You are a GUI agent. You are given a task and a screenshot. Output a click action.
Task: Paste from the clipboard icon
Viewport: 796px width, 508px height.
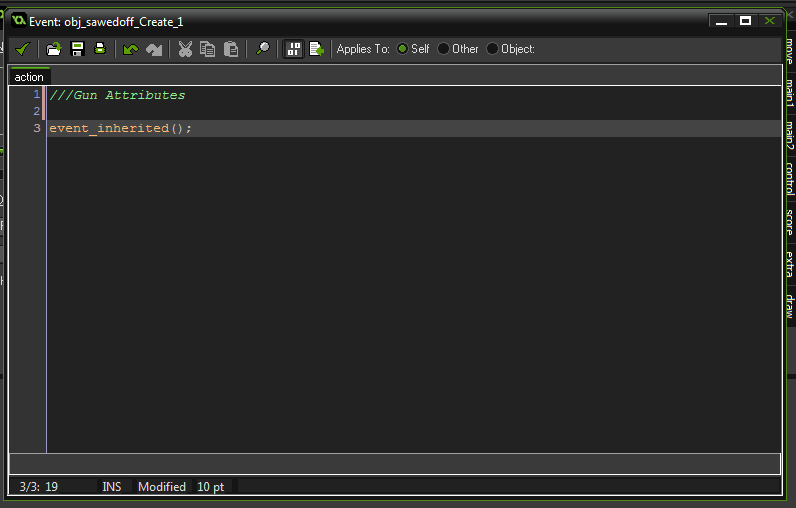click(231, 49)
